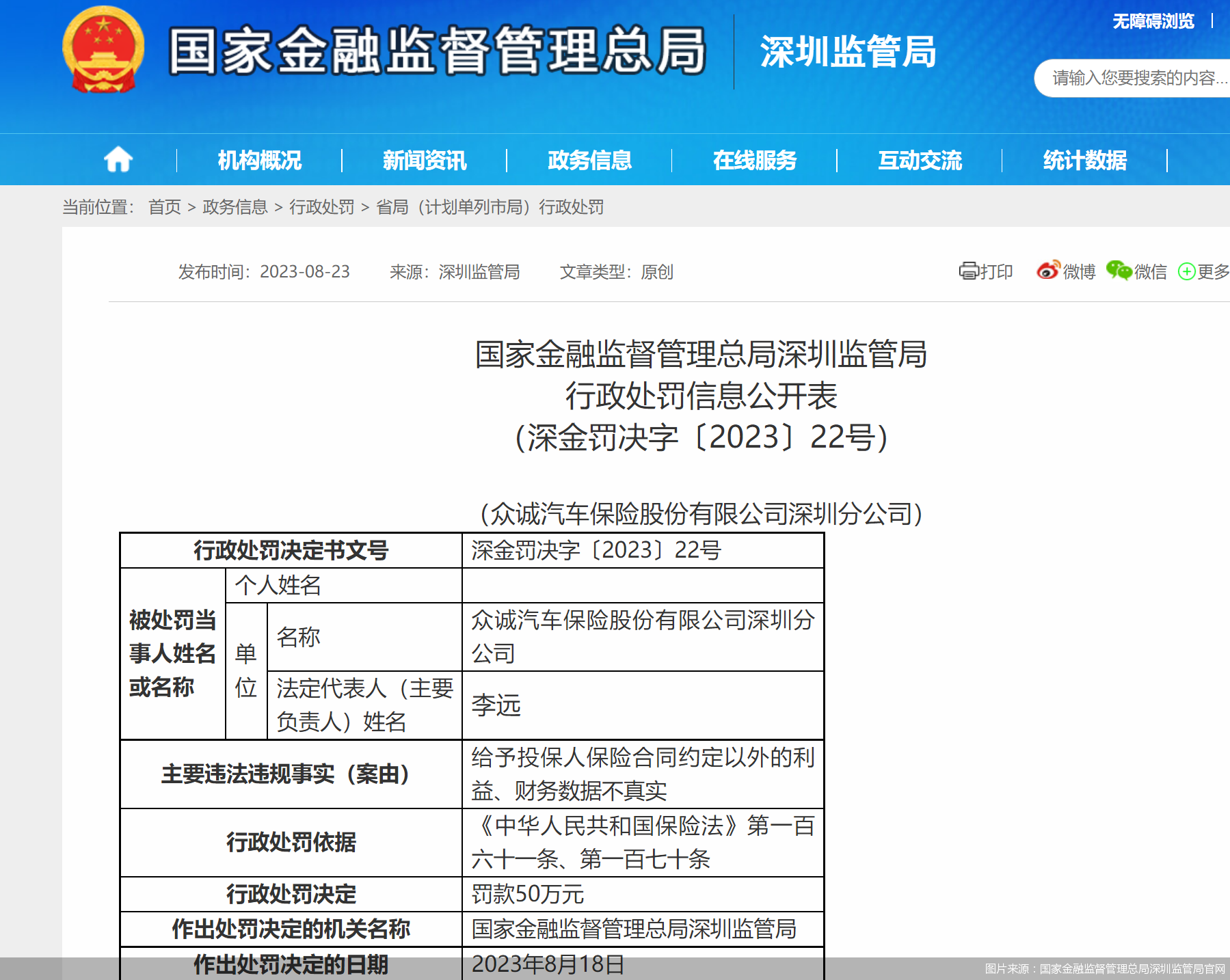Click 政务信息 breadcrumb link
Image resolution: width=1230 pixels, height=980 pixels.
tap(235, 207)
